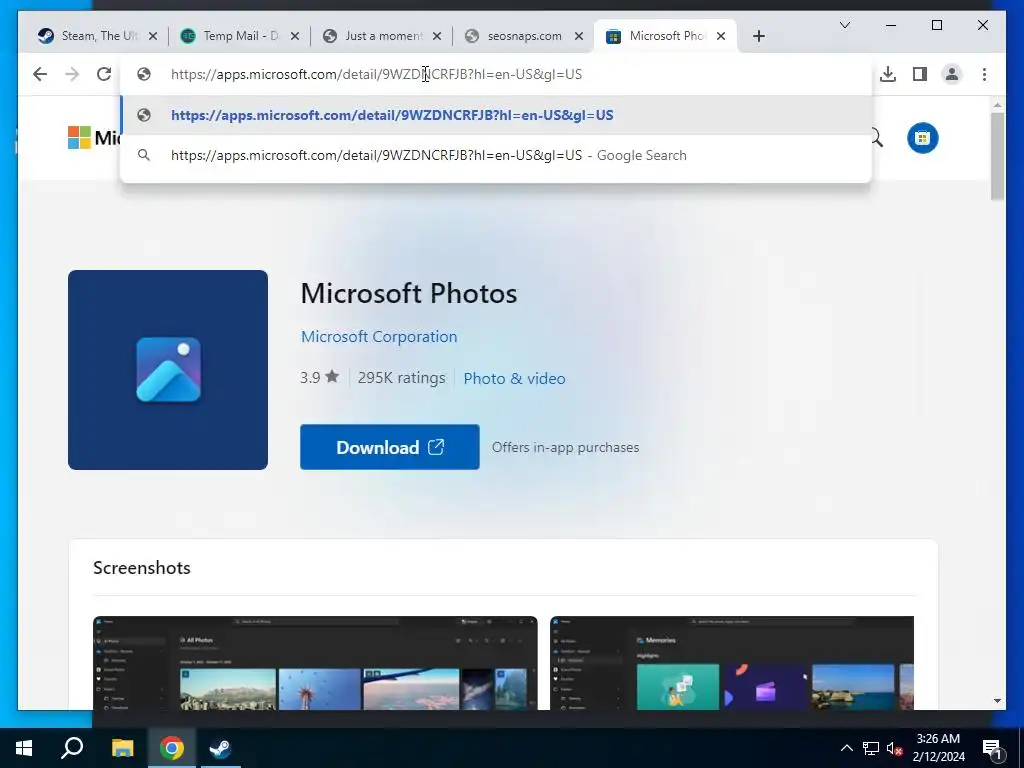Choose the Google Search suggestion
The image size is (1024, 768).
pos(496,155)
